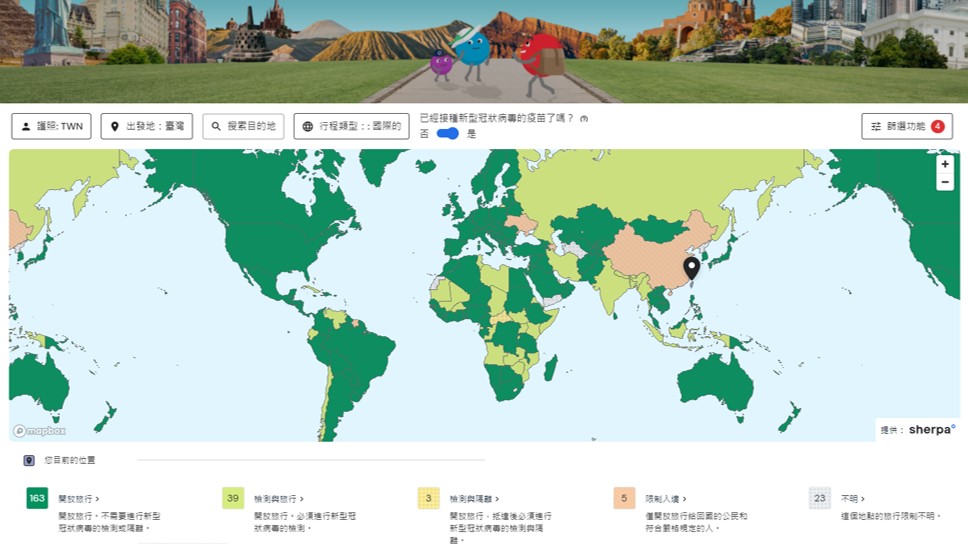Click the black map marker on Taiwan

pos(691,269)
